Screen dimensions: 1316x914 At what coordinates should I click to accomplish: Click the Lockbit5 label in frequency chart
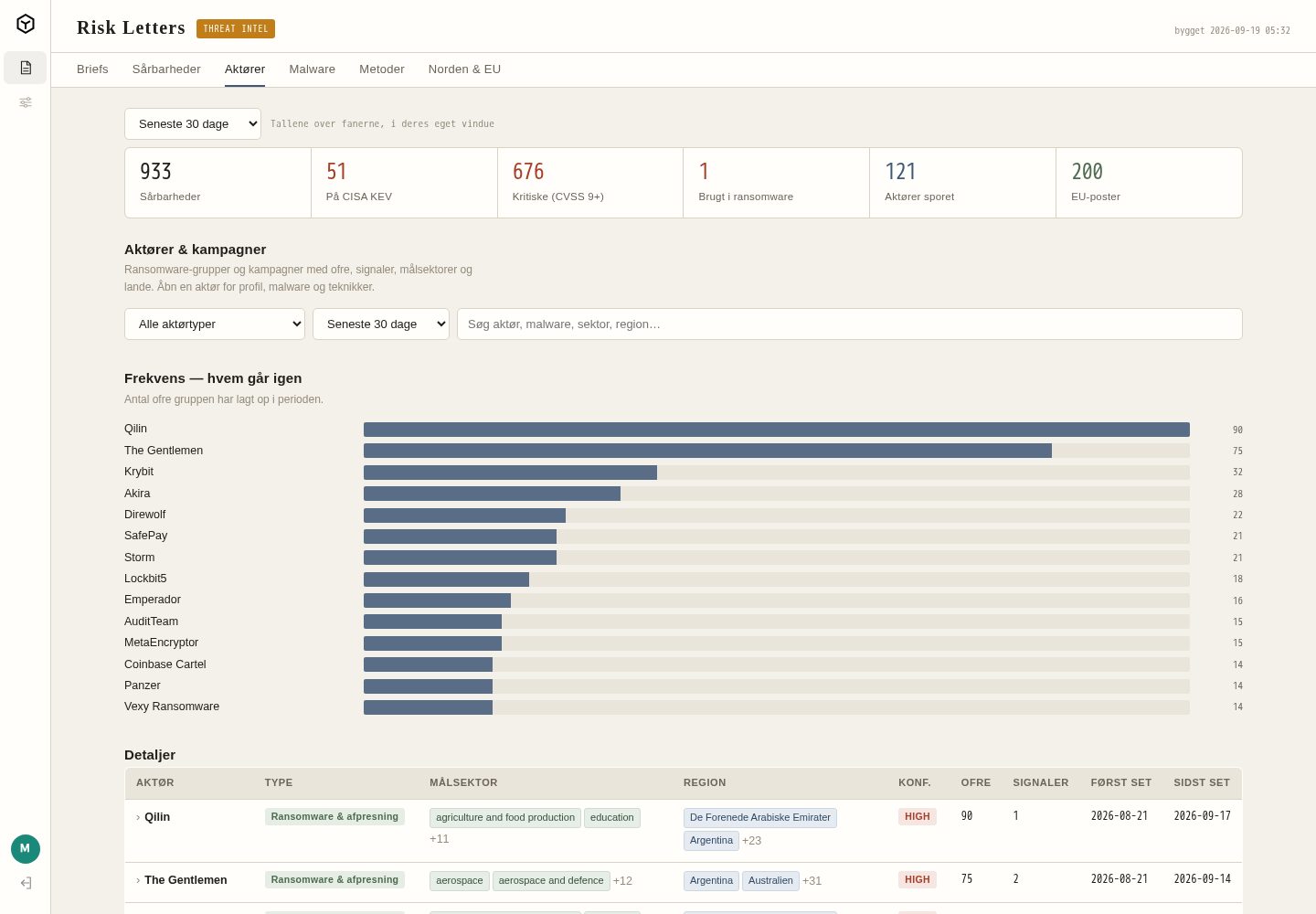(x=145, y=579)
